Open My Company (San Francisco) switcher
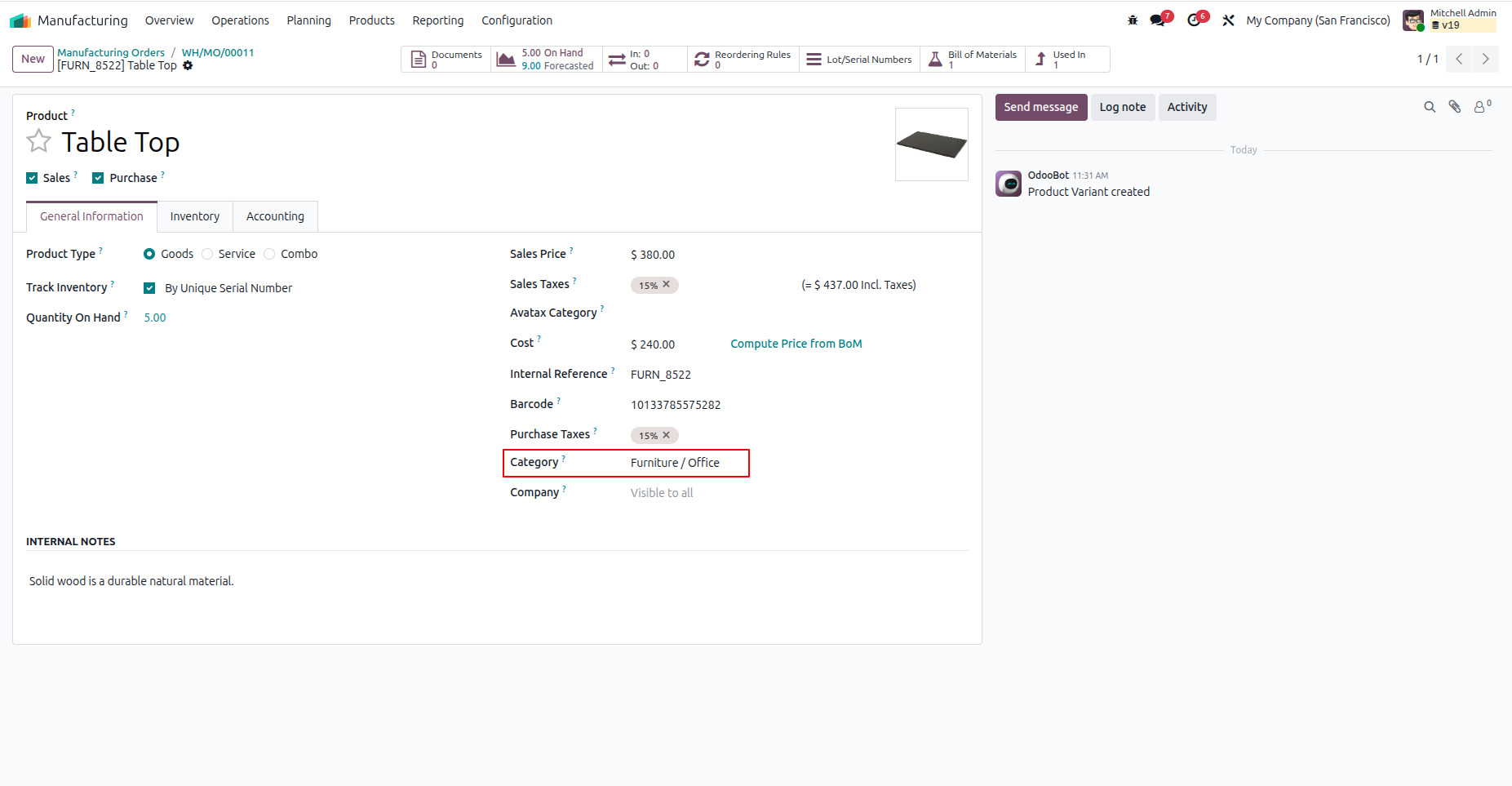The width and height of the screenshot is (1512, 786). [1318, 20]
